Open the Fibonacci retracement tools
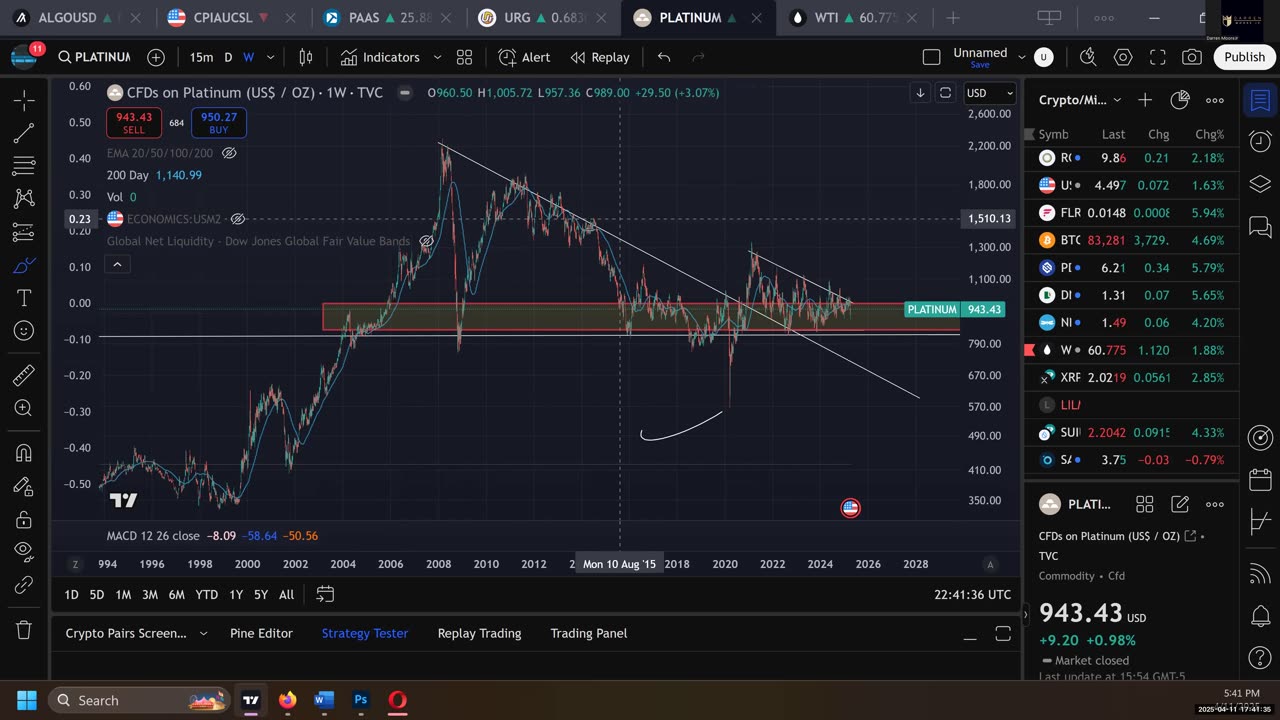Screen dimensions: 1280x720 point(24,166)
